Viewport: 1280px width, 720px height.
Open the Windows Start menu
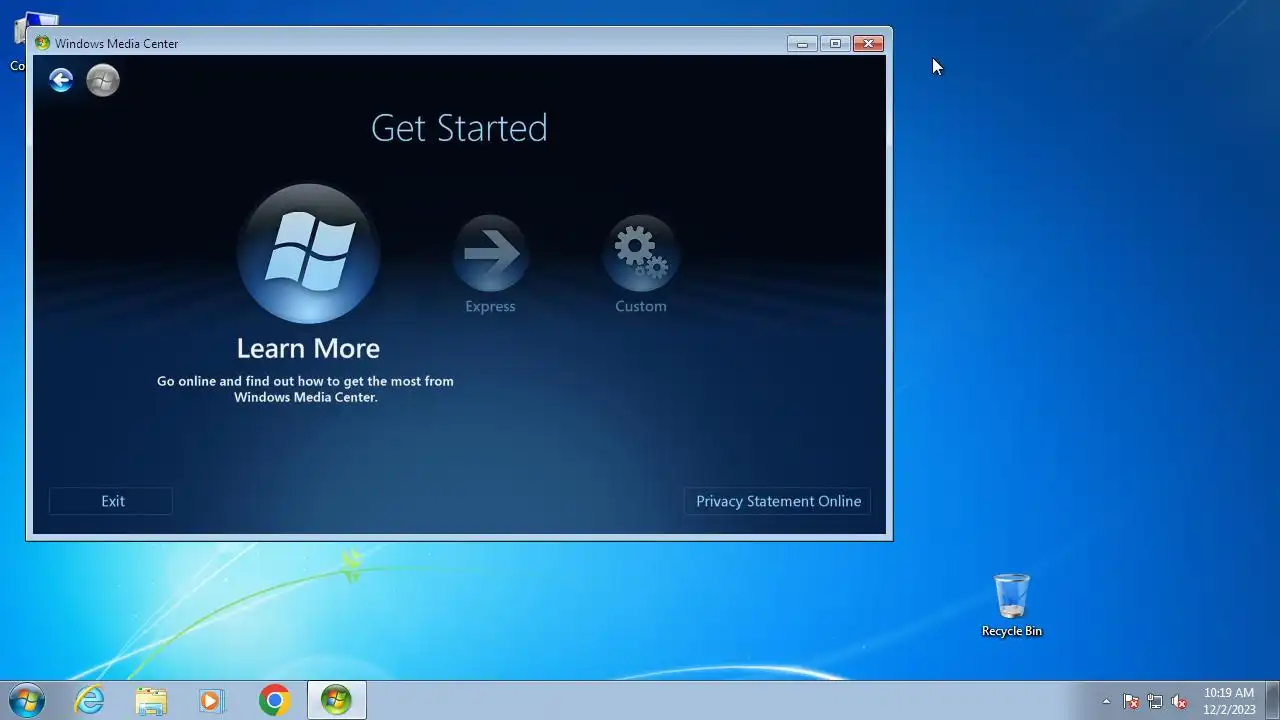27,700
